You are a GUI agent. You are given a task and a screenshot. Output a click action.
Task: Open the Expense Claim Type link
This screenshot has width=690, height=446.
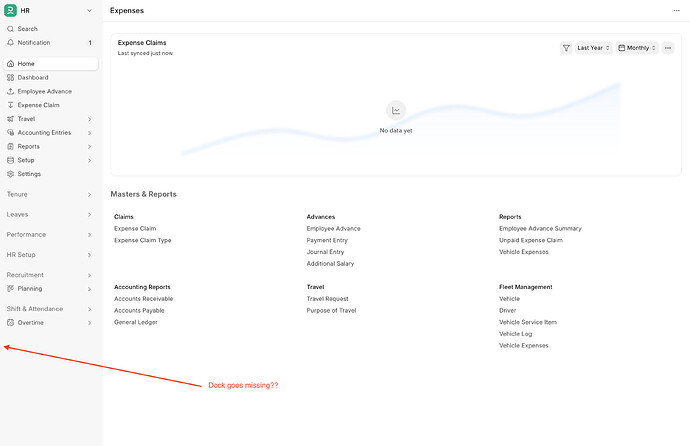click(143, 240)
